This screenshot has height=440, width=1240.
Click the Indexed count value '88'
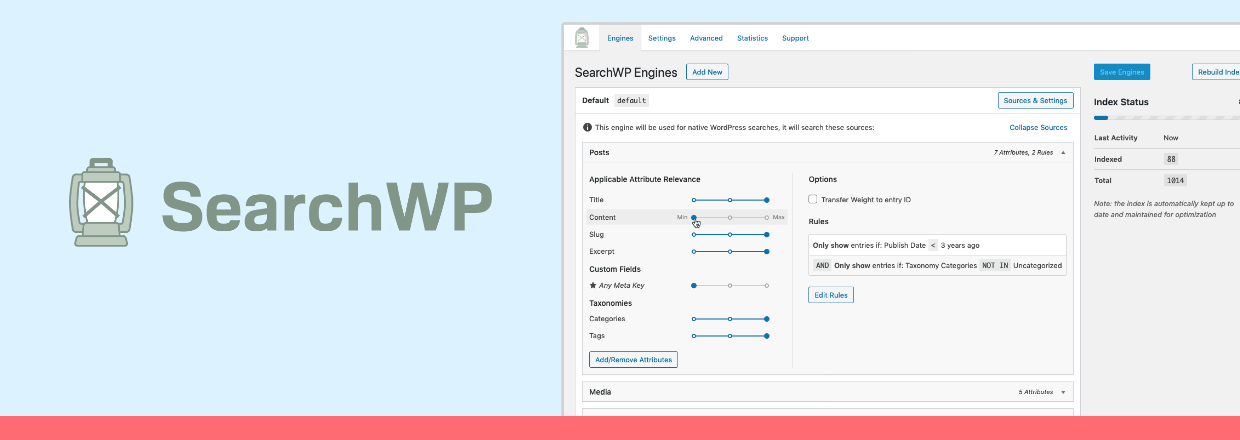click(1171, 159)
